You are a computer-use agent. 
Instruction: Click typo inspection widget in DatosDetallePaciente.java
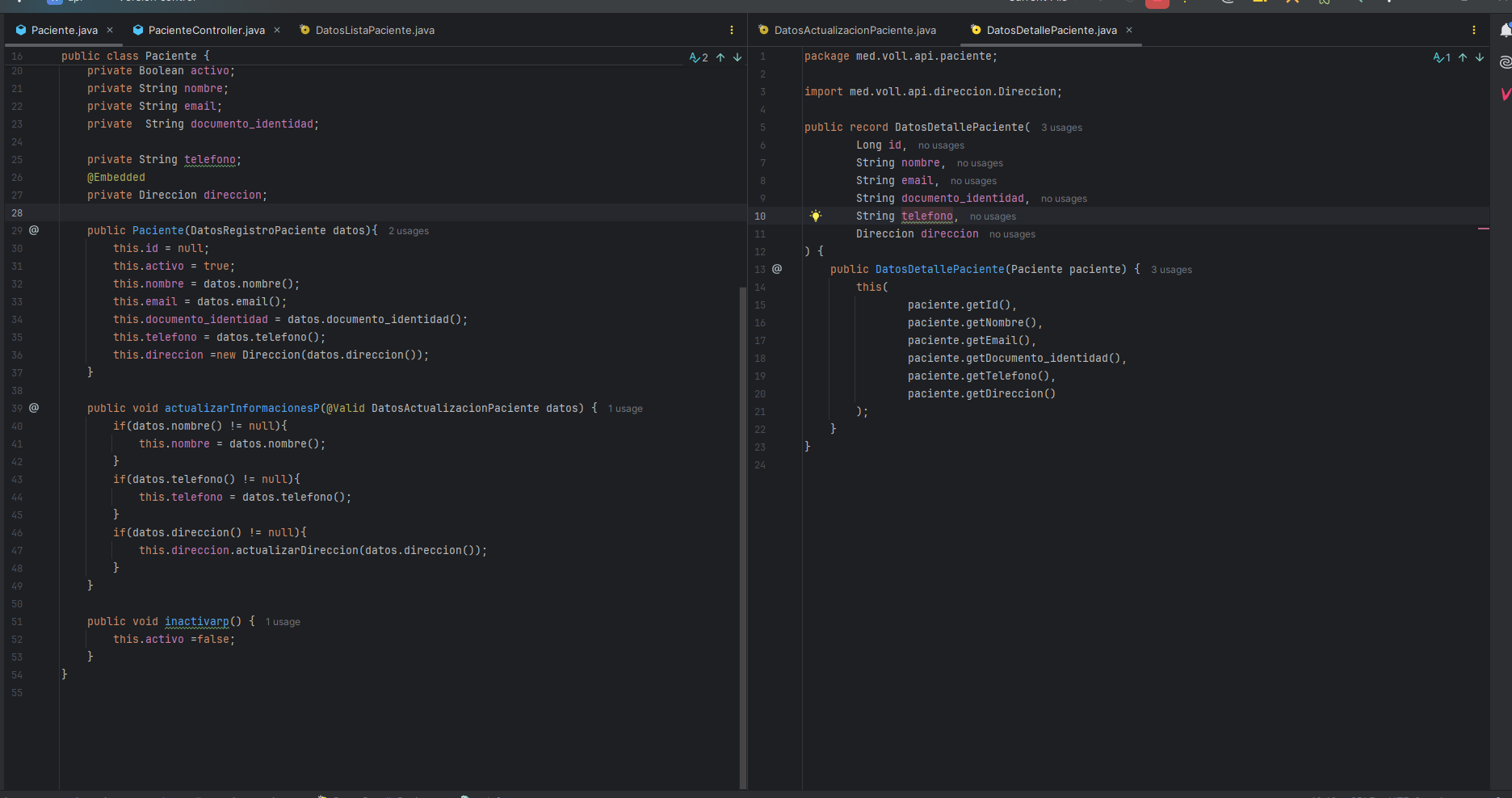[x=1442, y=57]
